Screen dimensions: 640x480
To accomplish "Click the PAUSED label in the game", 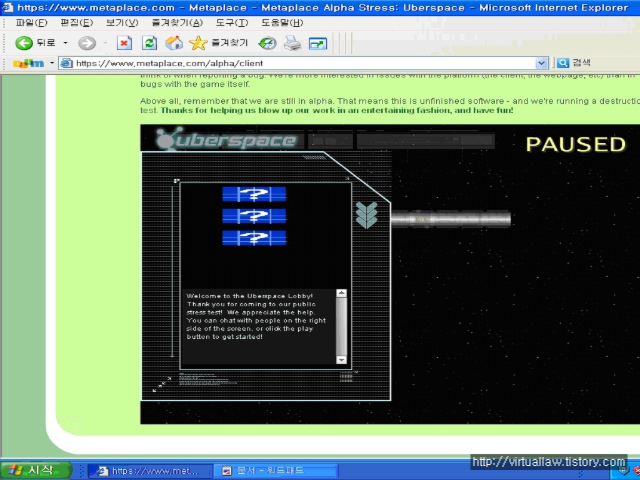I will coord(576,144).
